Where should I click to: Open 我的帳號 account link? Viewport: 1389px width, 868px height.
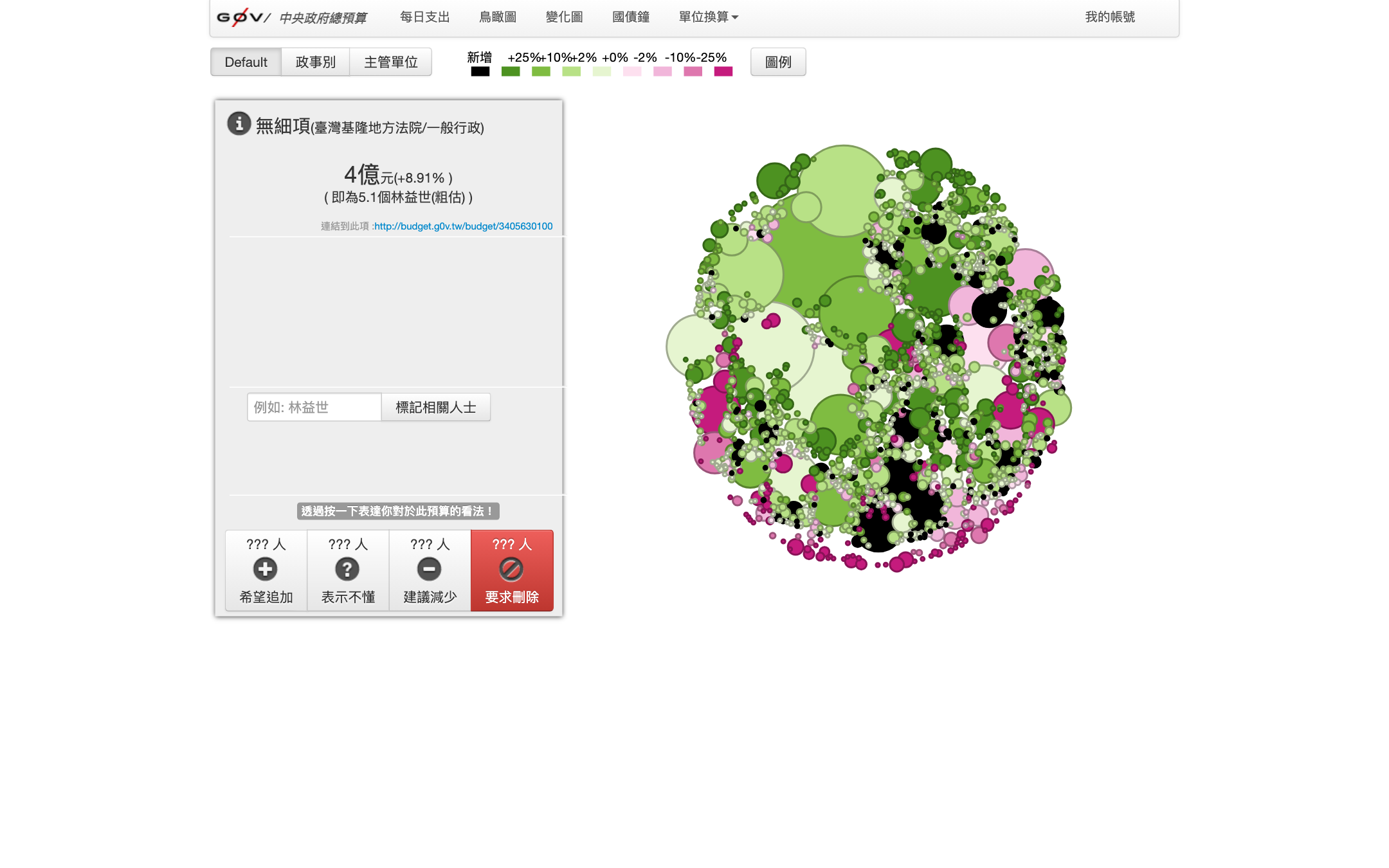[x=1110, y=17]
